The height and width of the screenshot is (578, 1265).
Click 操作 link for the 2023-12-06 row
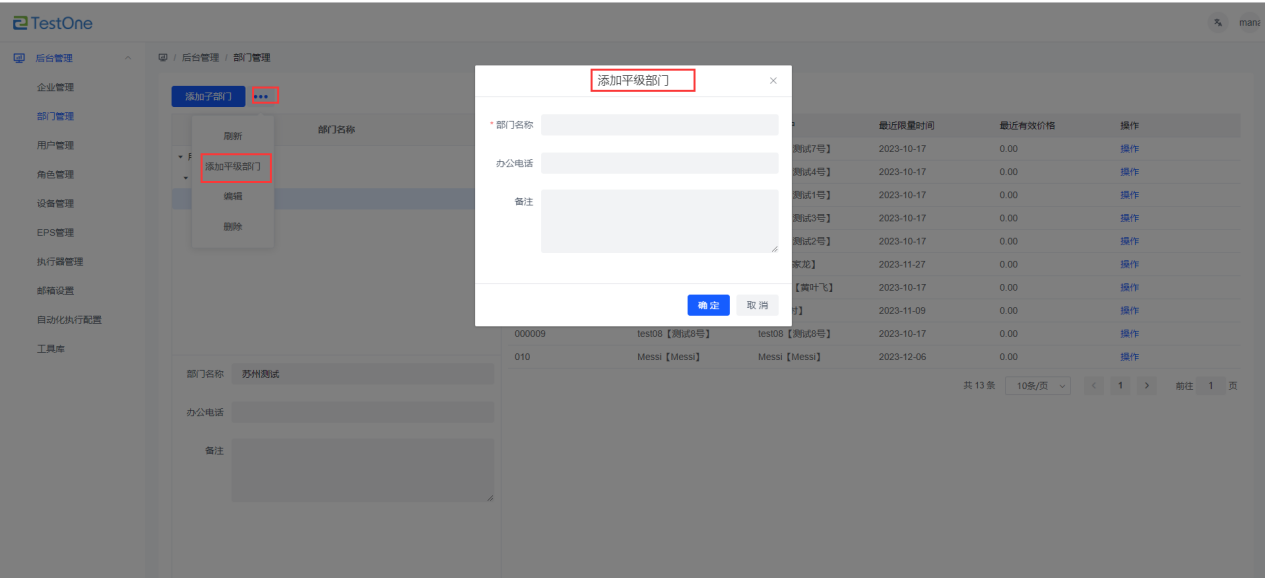pyautogui.click(x=1129, y=357)
